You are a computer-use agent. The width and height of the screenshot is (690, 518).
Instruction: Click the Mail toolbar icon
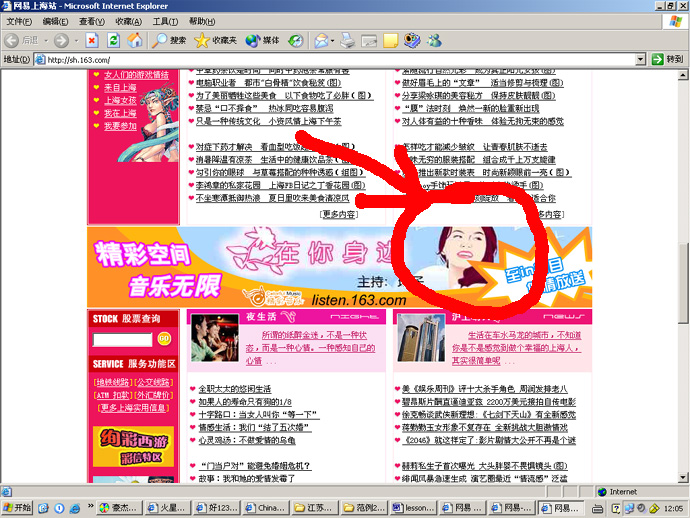click(x=321, y=41)
